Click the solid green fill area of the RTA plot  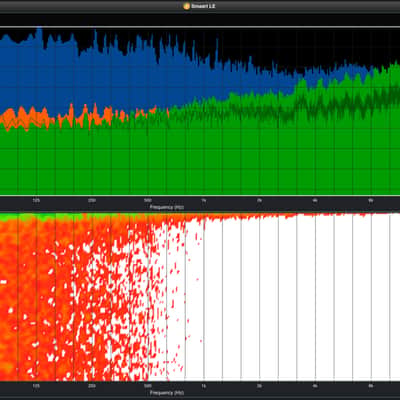point(200,160)
